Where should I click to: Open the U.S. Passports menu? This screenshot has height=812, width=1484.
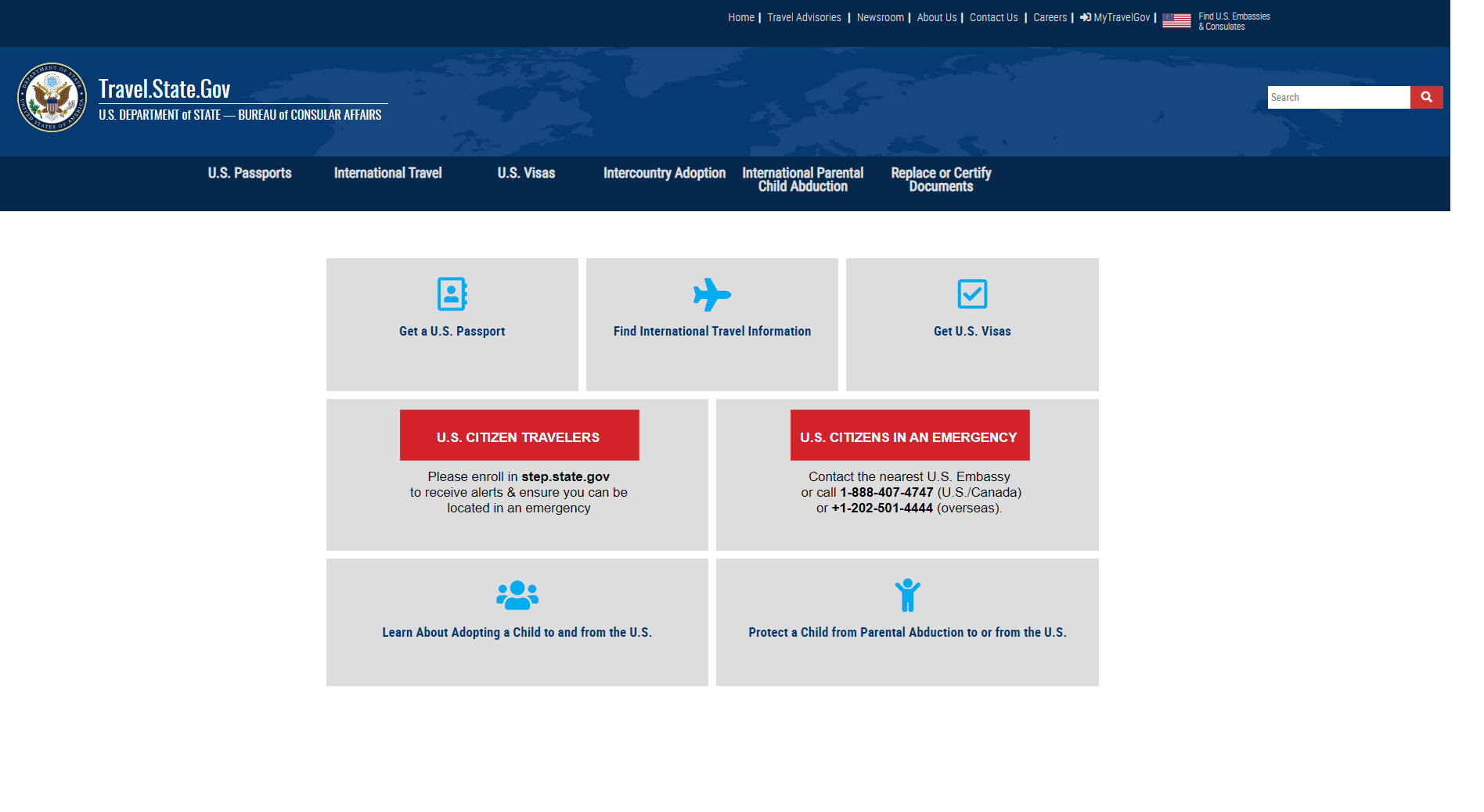coord(250,173)
